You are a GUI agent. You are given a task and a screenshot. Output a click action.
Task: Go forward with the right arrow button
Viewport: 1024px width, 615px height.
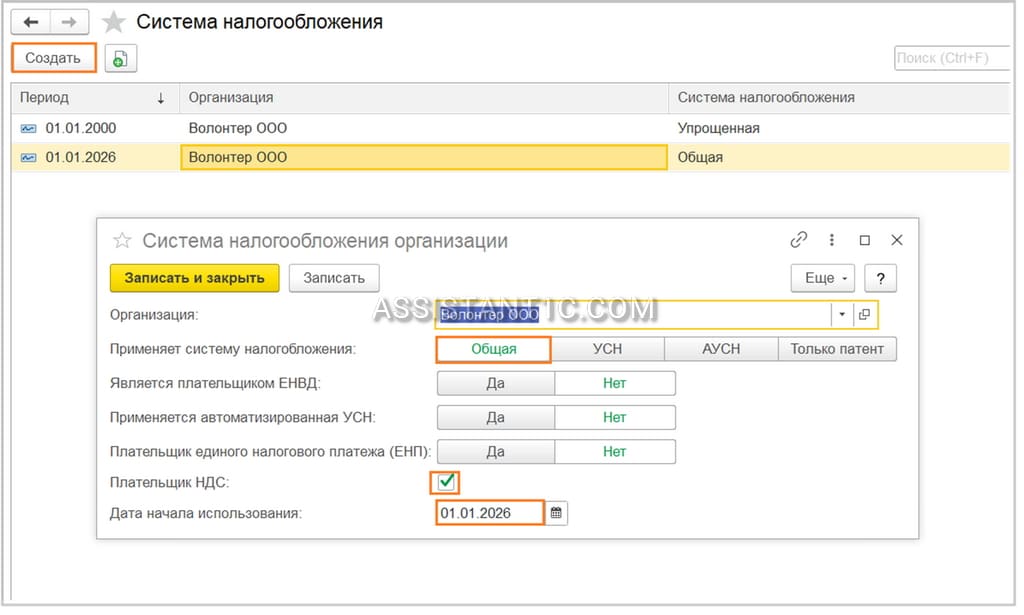[69, 22]
